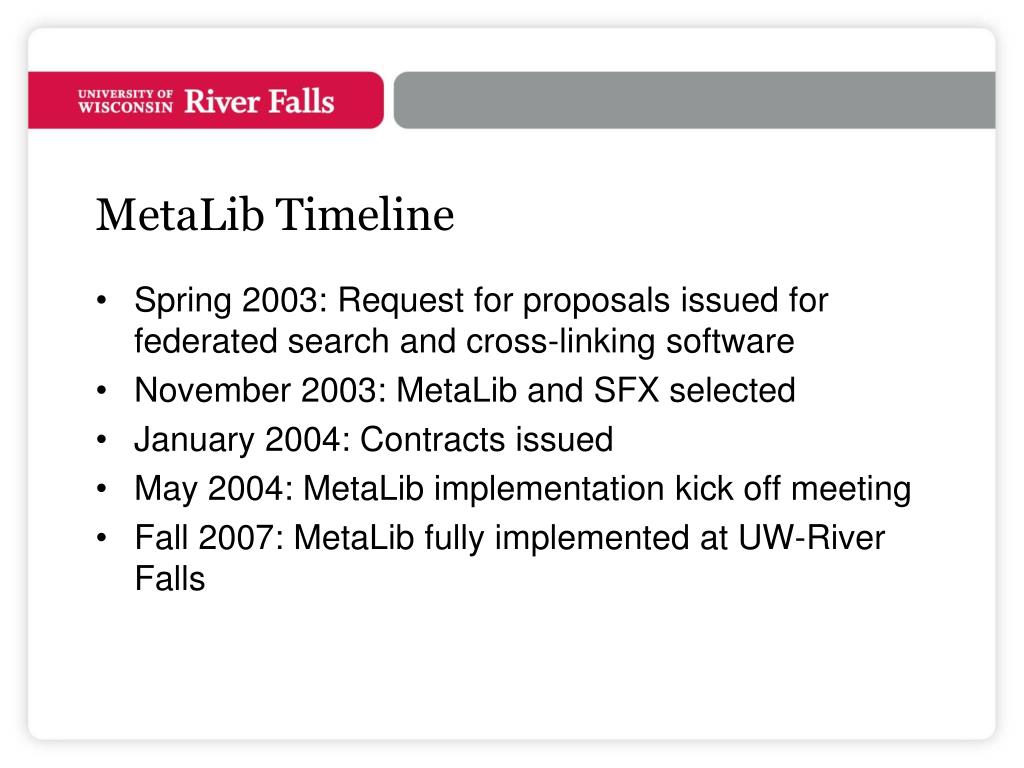1024x768 pixels.
Task: Click the word Timeline in the heading
Action: [x=364, y=215]
